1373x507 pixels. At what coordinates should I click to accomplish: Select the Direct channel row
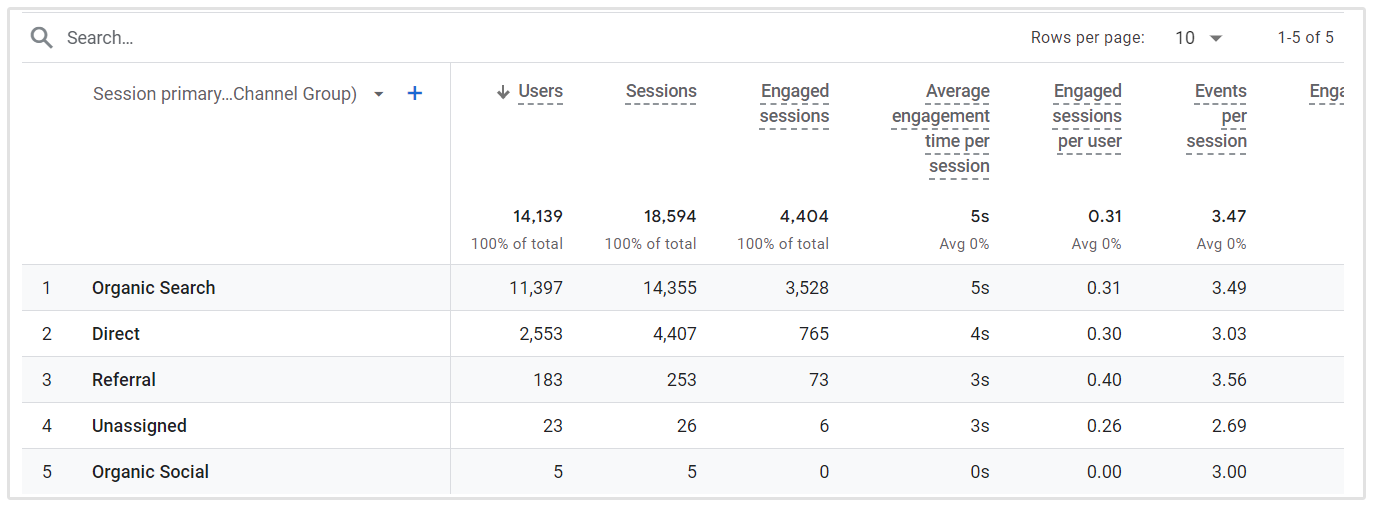[116, 334]
